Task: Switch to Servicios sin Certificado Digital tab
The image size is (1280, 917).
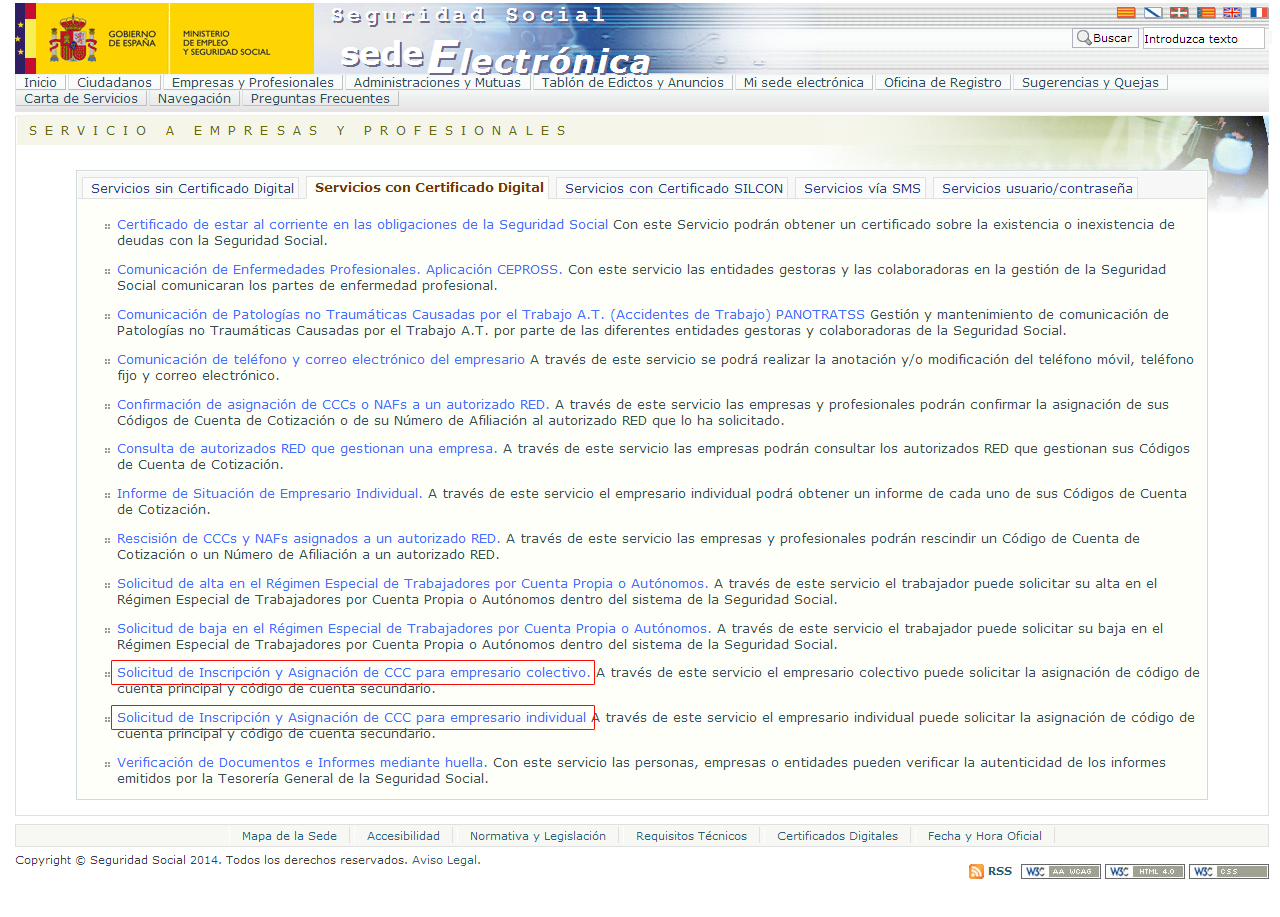Action: pyautogui.click(x=193, y=188)
